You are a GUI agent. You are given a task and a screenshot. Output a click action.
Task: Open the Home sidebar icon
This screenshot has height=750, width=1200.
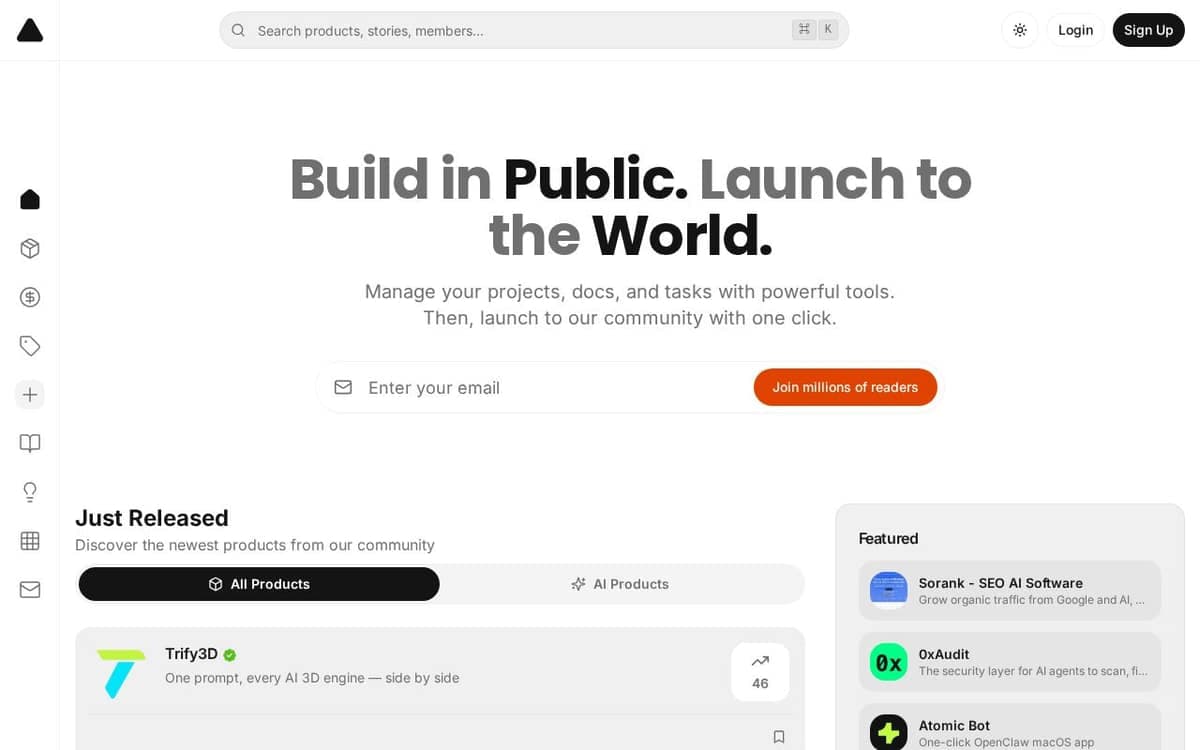(x=30, y=199)
